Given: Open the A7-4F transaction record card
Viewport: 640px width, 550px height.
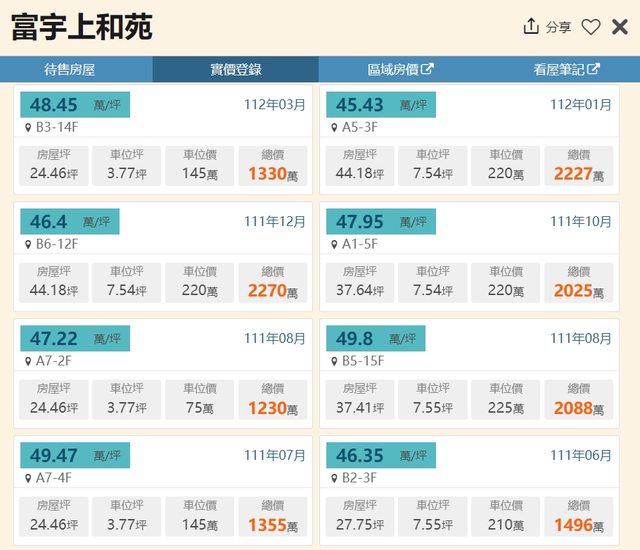Looking at the screenshot, I should (163, 488).
